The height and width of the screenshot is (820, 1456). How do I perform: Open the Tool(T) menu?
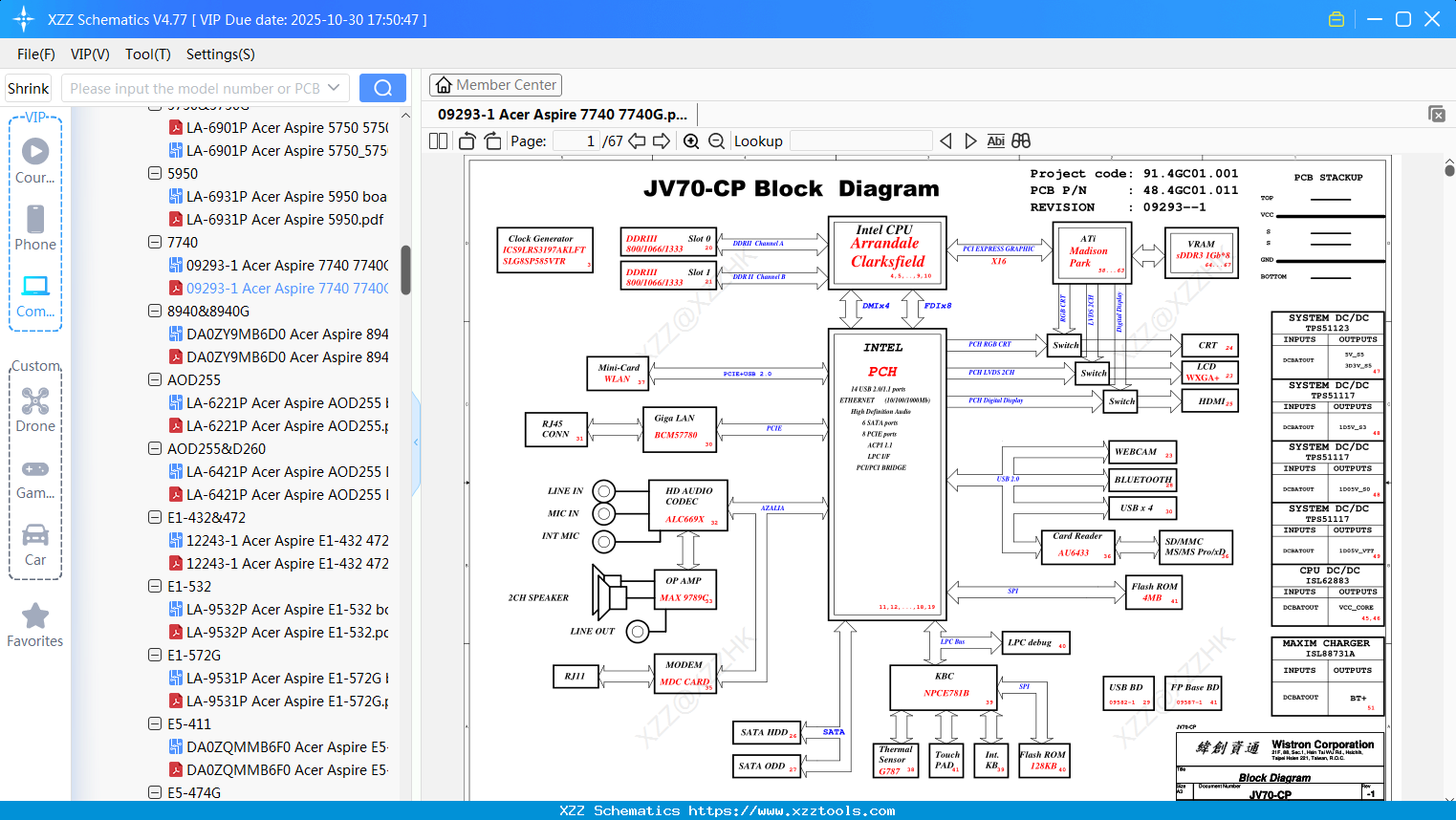point(147,54)
